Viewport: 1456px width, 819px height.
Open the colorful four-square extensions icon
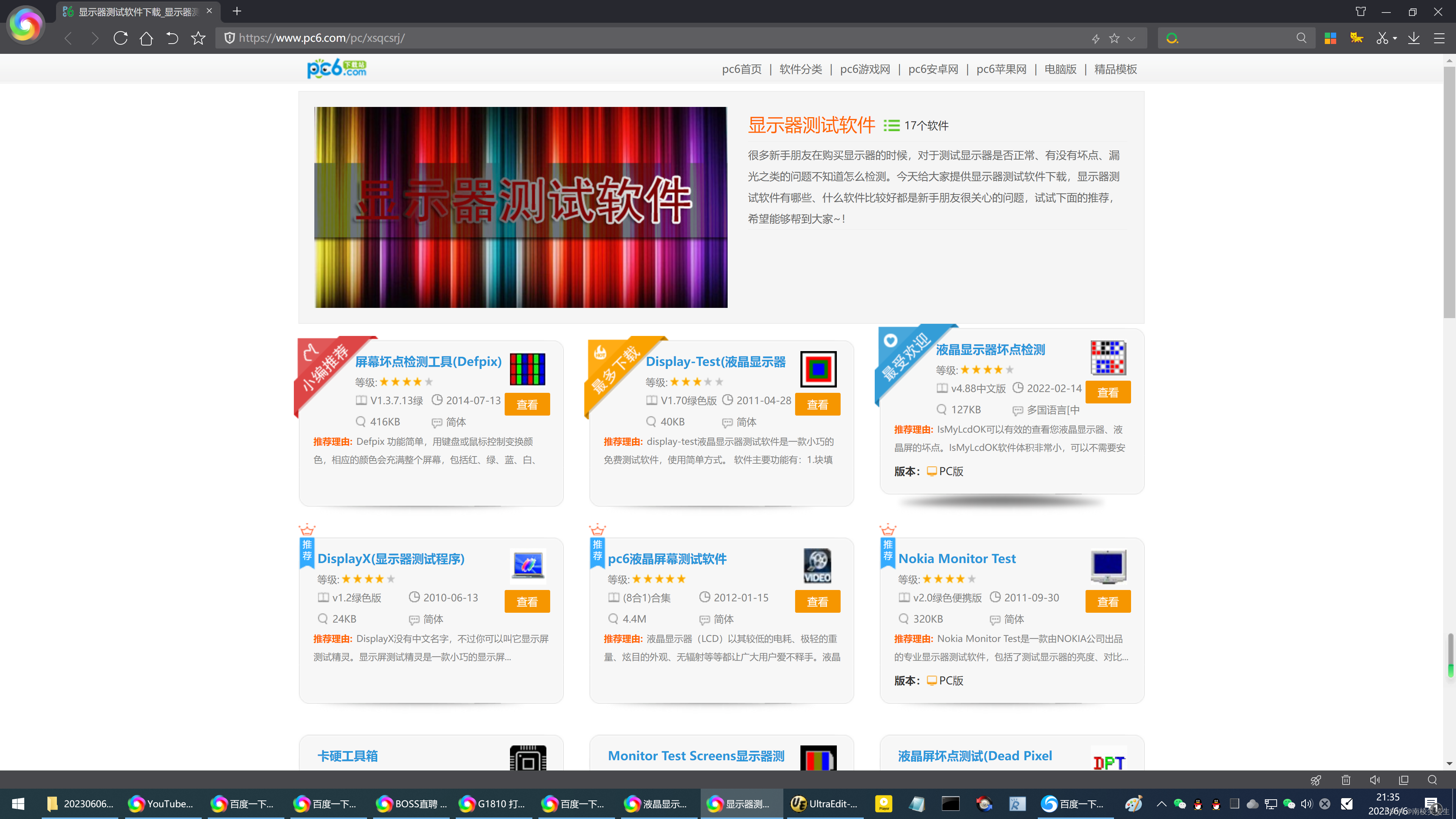click(x=1330, y=38)
